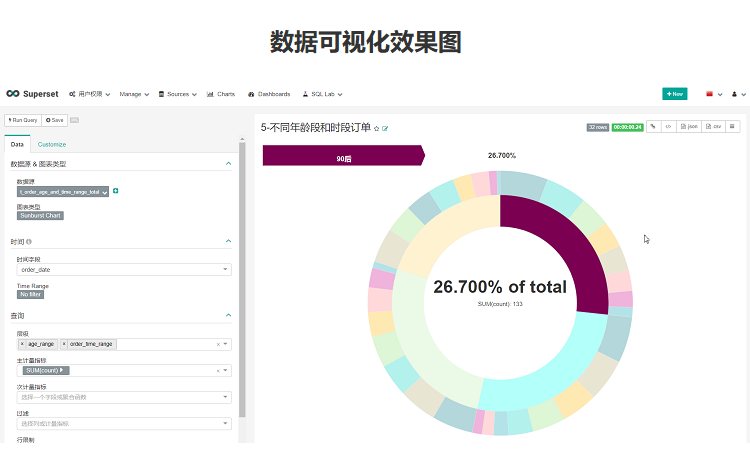This screenshot has width=750, height=450.
Task: Open the chart actions hamburger menu
Action: point(732,127)
